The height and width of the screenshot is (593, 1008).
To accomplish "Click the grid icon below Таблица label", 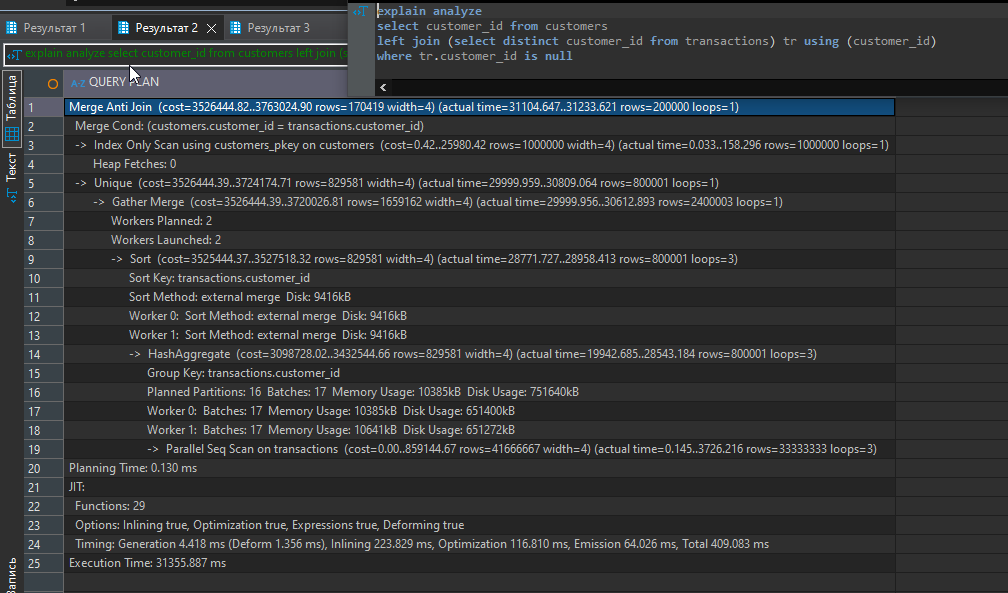I will click(x=12, y=135).
